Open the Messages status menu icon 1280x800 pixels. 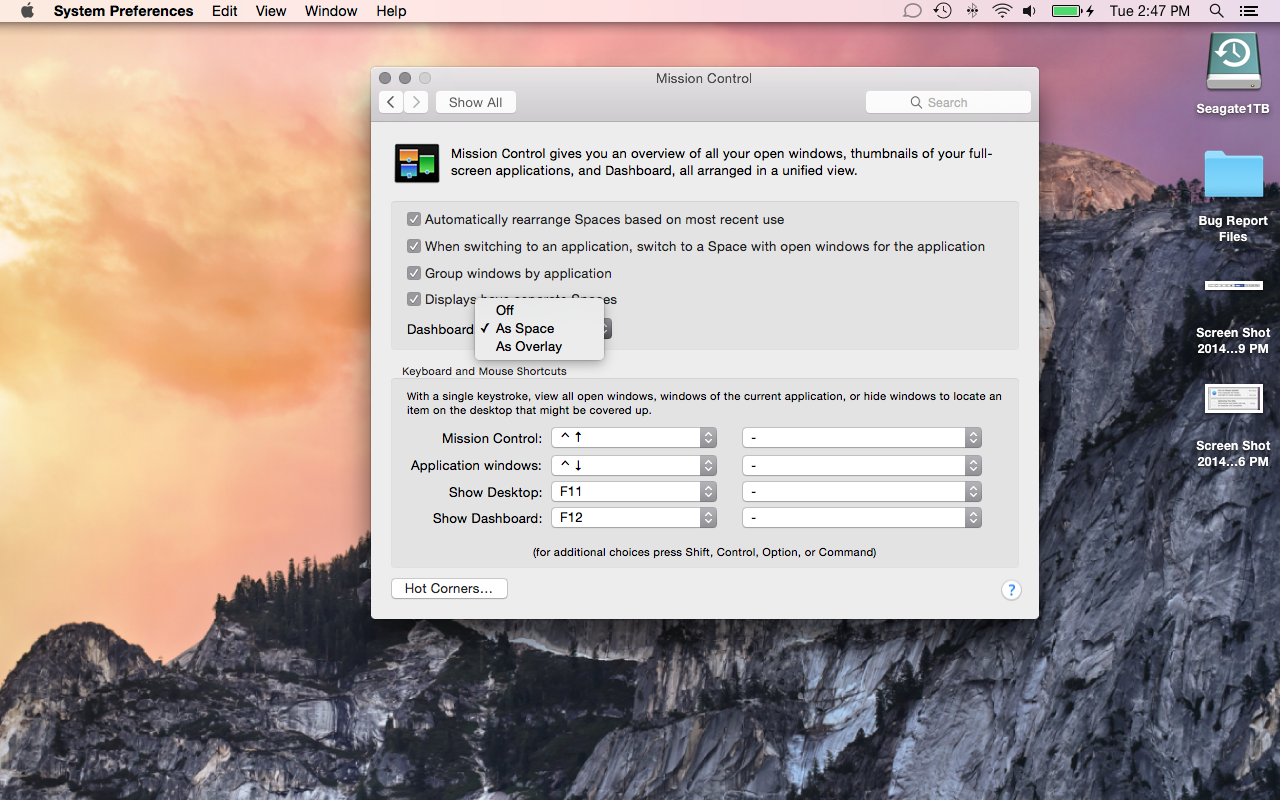click(x=912, y=11)
